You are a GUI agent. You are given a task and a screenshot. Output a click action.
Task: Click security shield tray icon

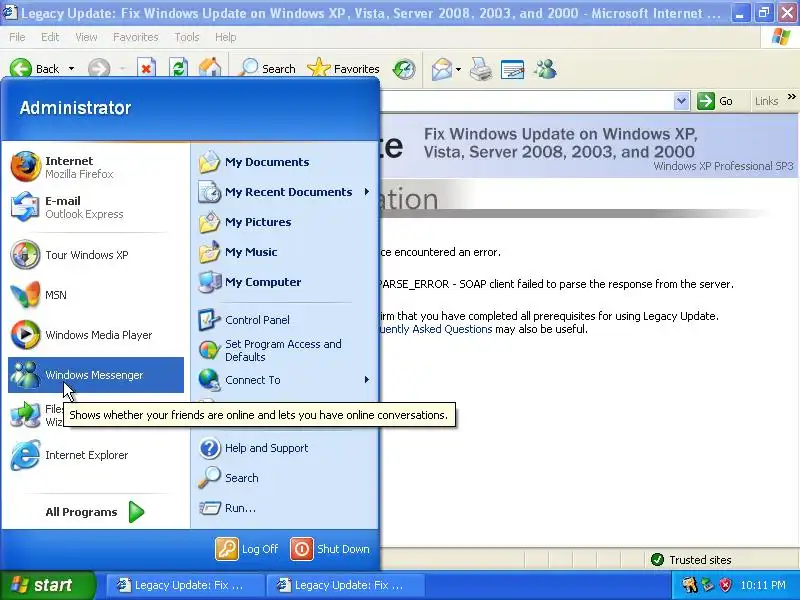tap(725, 585)
